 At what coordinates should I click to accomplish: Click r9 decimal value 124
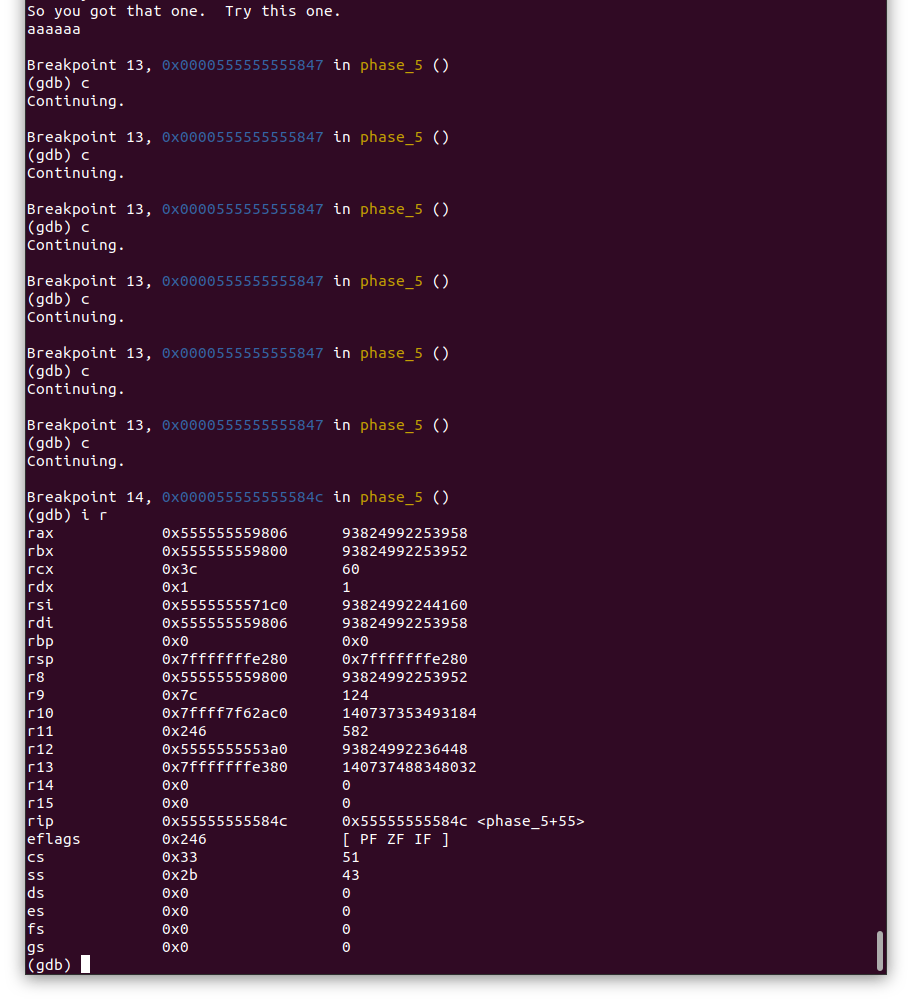(356, 695)
